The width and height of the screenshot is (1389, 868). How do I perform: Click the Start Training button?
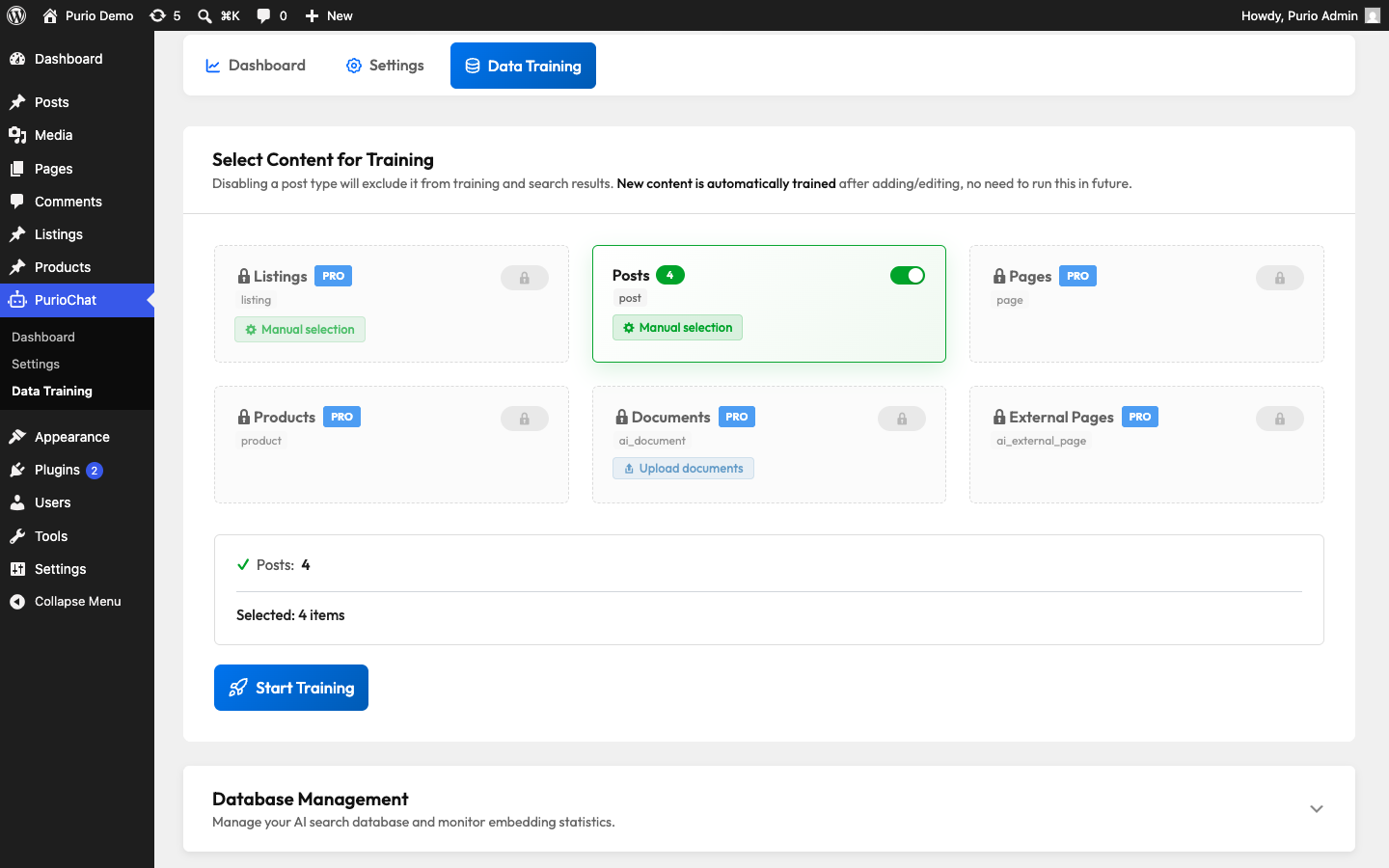point(291,688)
